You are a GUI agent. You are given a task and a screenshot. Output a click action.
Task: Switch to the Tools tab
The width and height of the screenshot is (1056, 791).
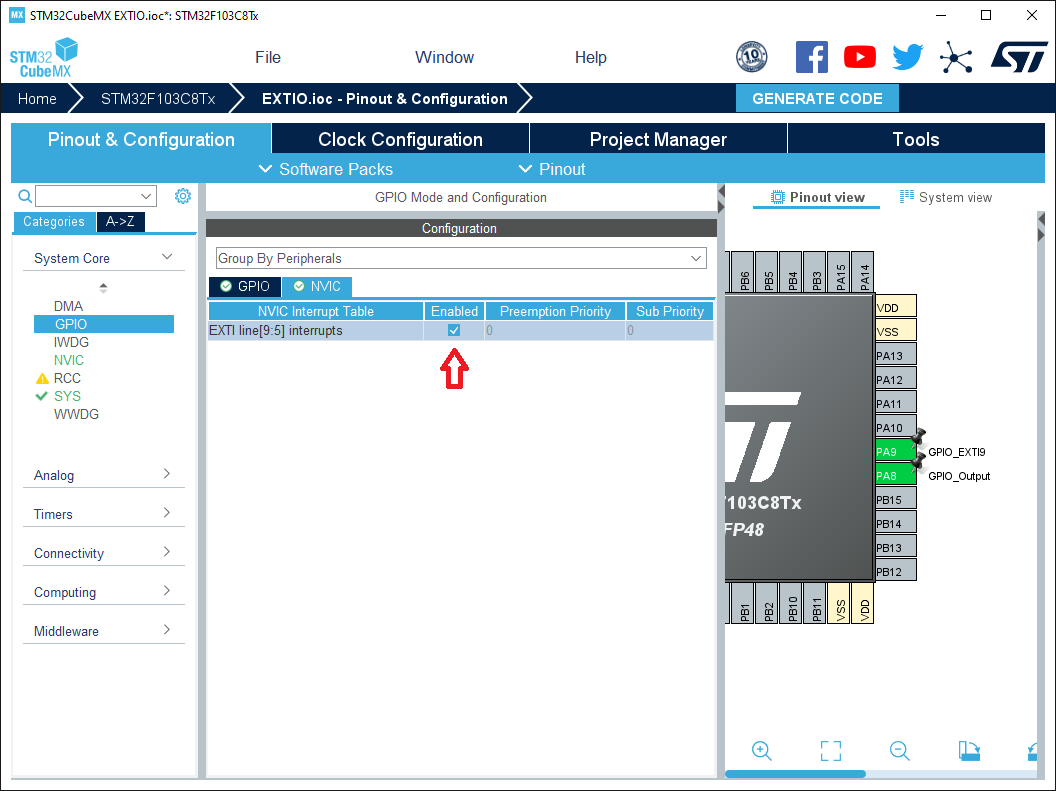pos(916,139)
